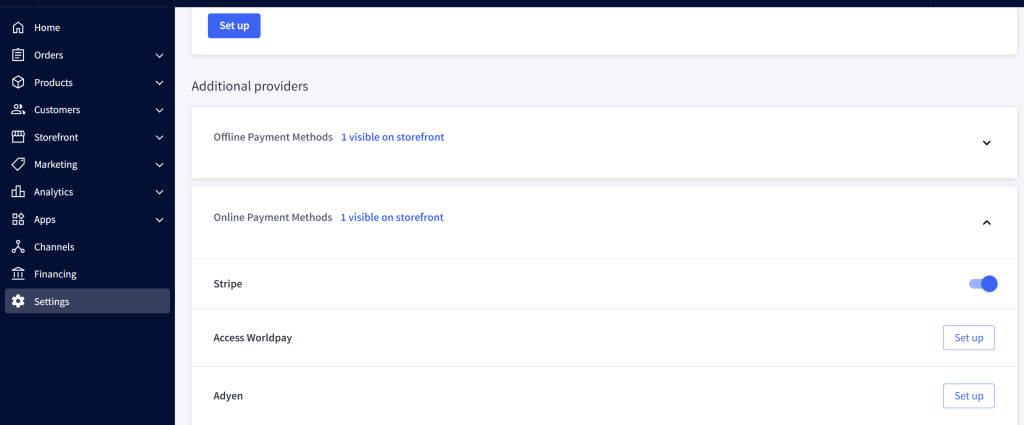
Task: Expand the Marketing menu chevron
Action: [159, 165]
